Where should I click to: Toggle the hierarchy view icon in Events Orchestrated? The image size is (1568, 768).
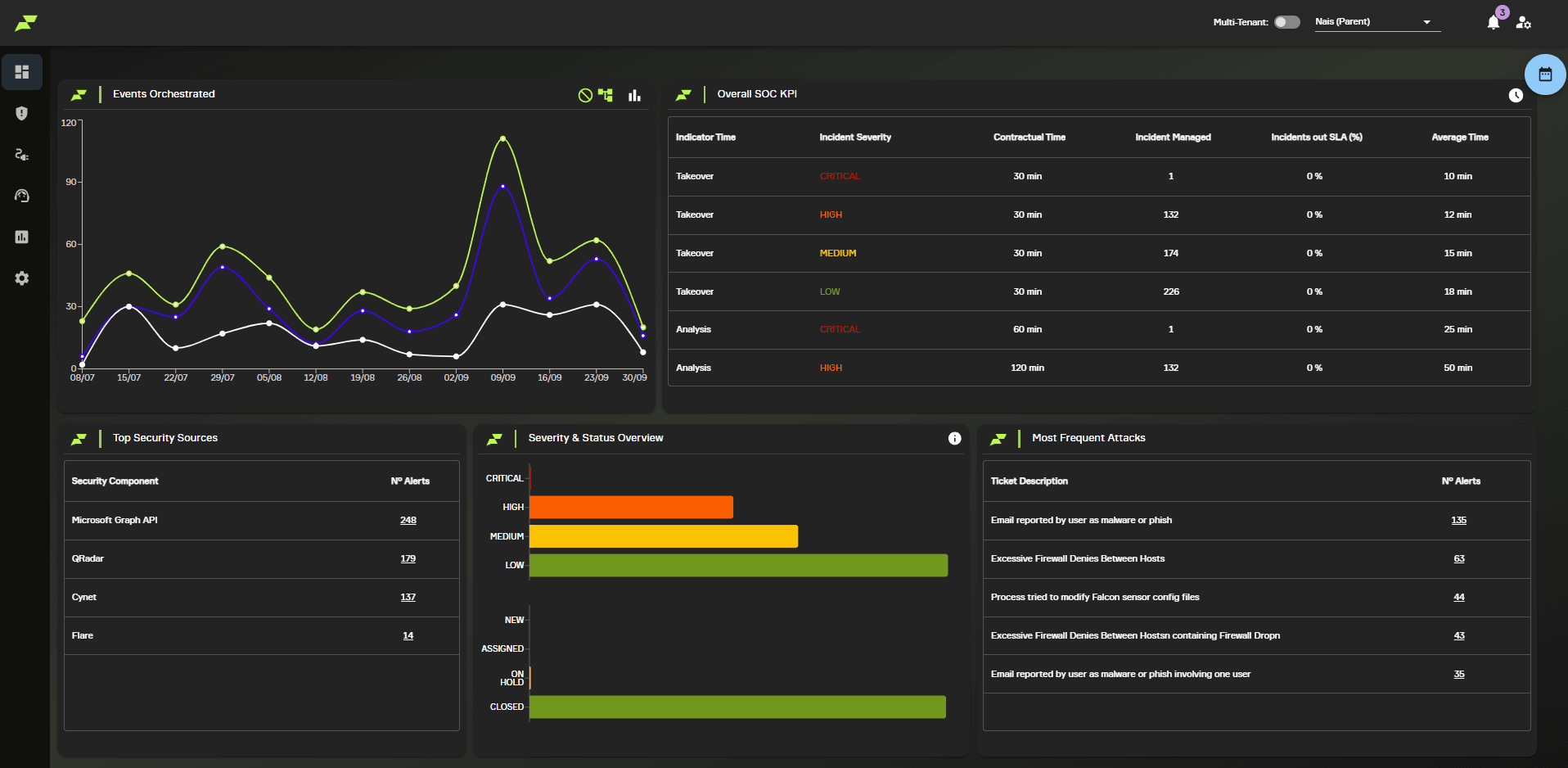pyautogui.click(x=606, y=95)
